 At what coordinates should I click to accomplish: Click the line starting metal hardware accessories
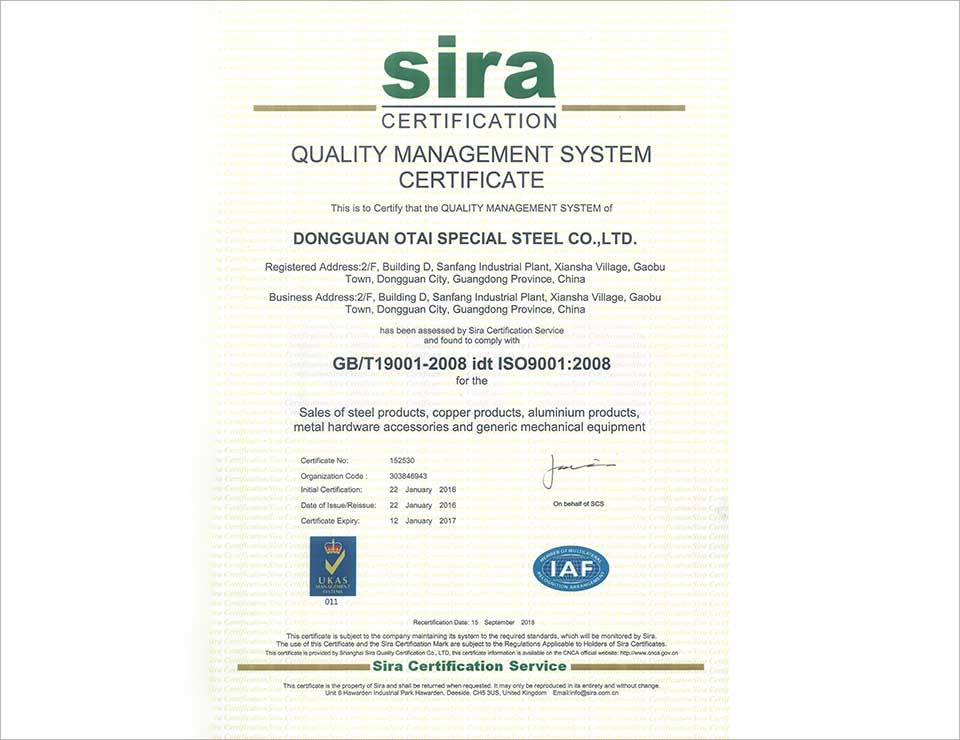coord(469,427)
